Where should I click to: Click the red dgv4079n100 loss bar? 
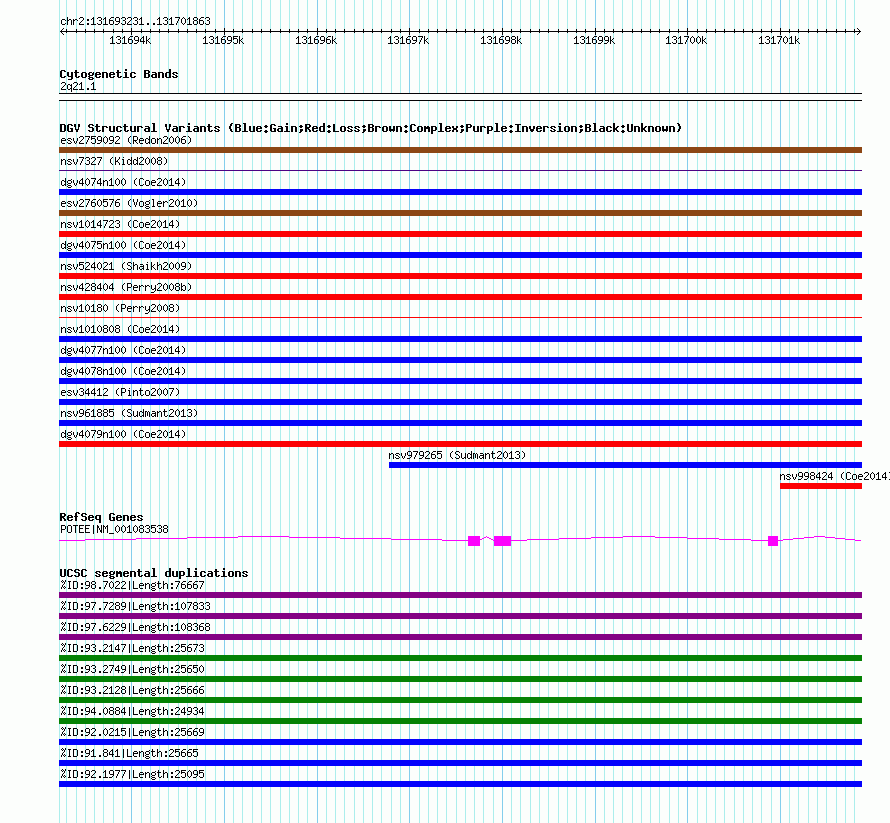click(x=460, y=444)
